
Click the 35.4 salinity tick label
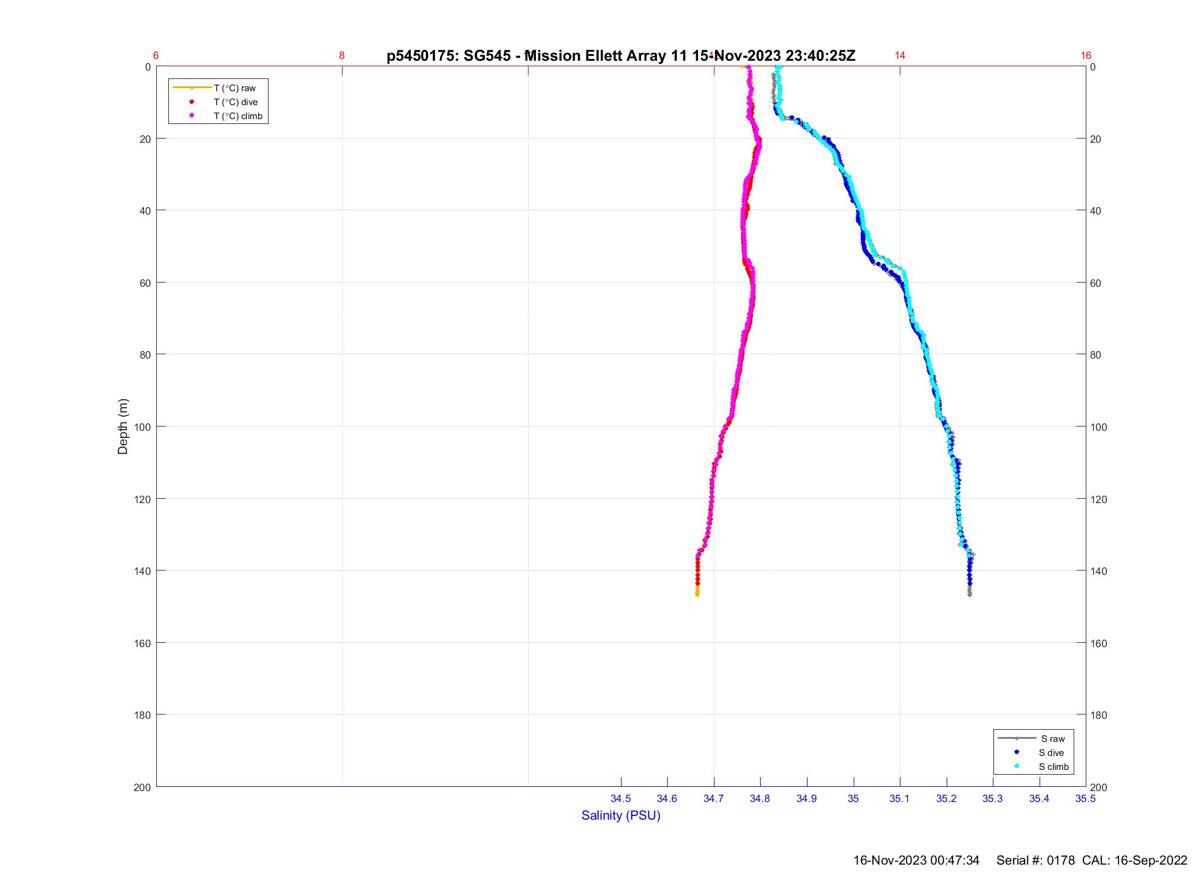click(x=1039, y=798)
